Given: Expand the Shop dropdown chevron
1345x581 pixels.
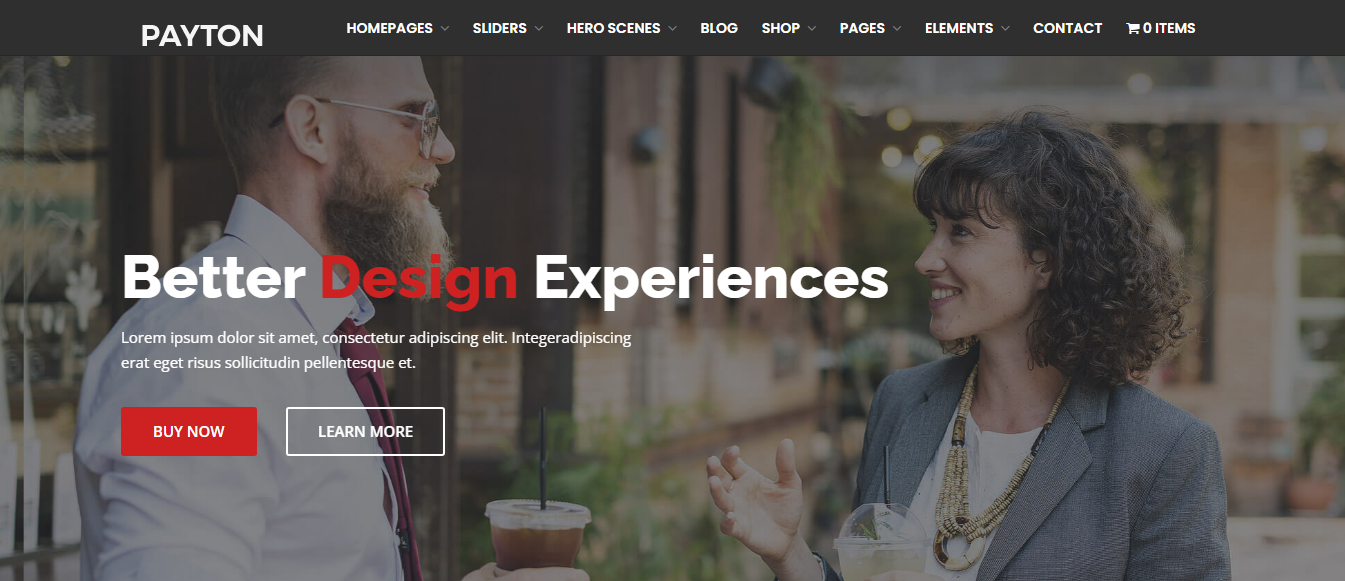Looking at the screenshot, I should pyautogui.click(x=811, y=29).
